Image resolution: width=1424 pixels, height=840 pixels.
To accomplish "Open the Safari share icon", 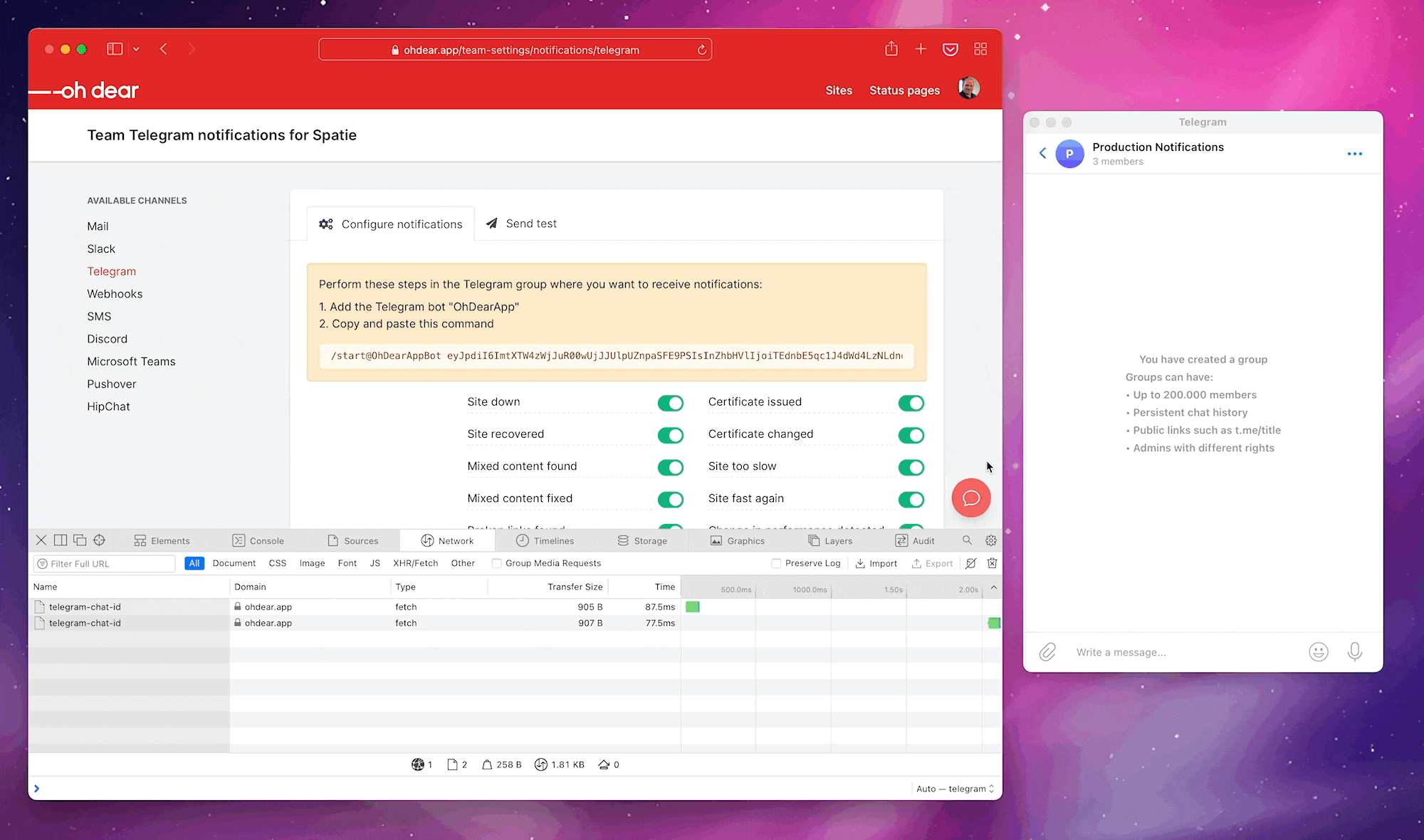I will [x=891, y=48].
